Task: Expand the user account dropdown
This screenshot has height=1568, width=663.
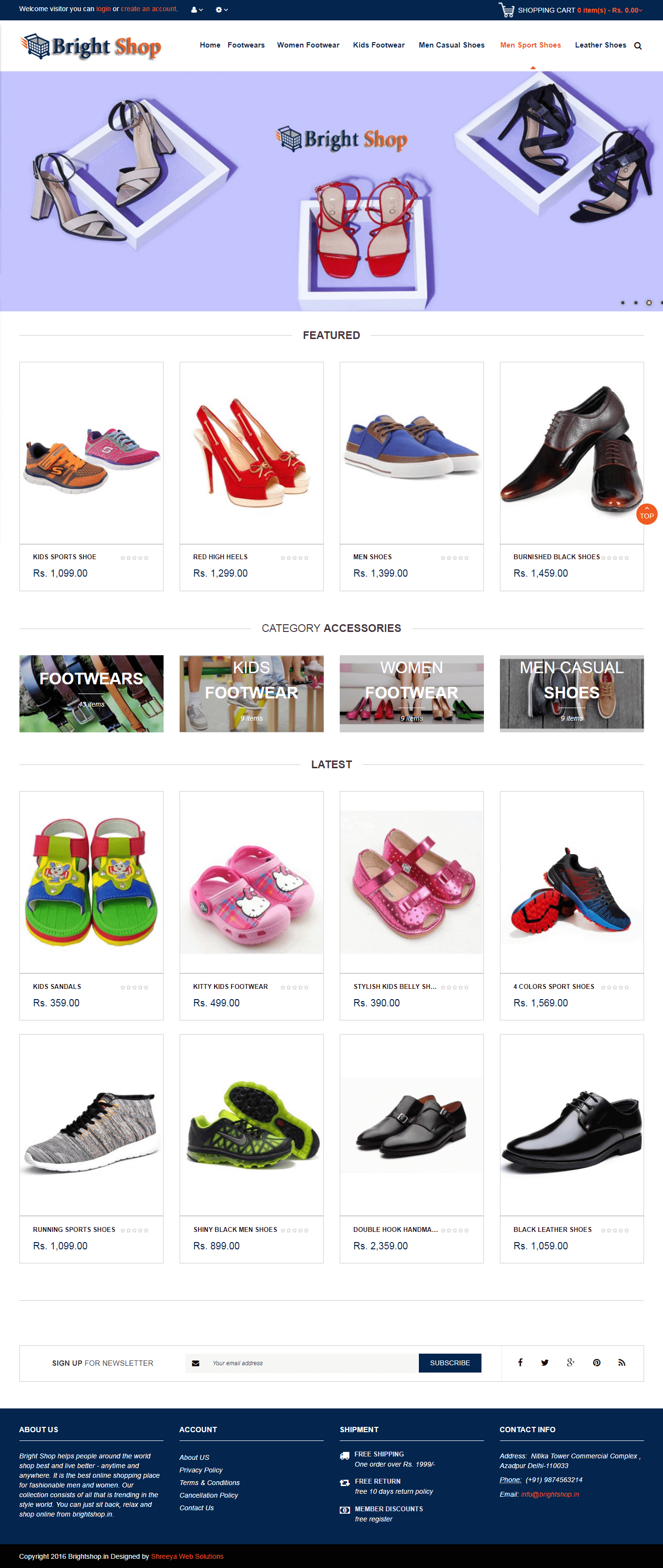Action: 197,10
